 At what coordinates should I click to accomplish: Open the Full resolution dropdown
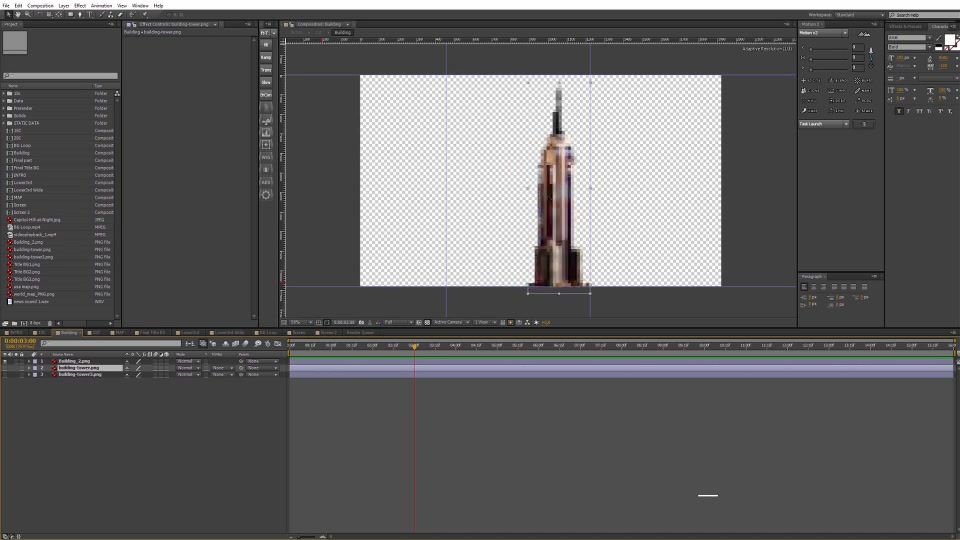(398, 322)
